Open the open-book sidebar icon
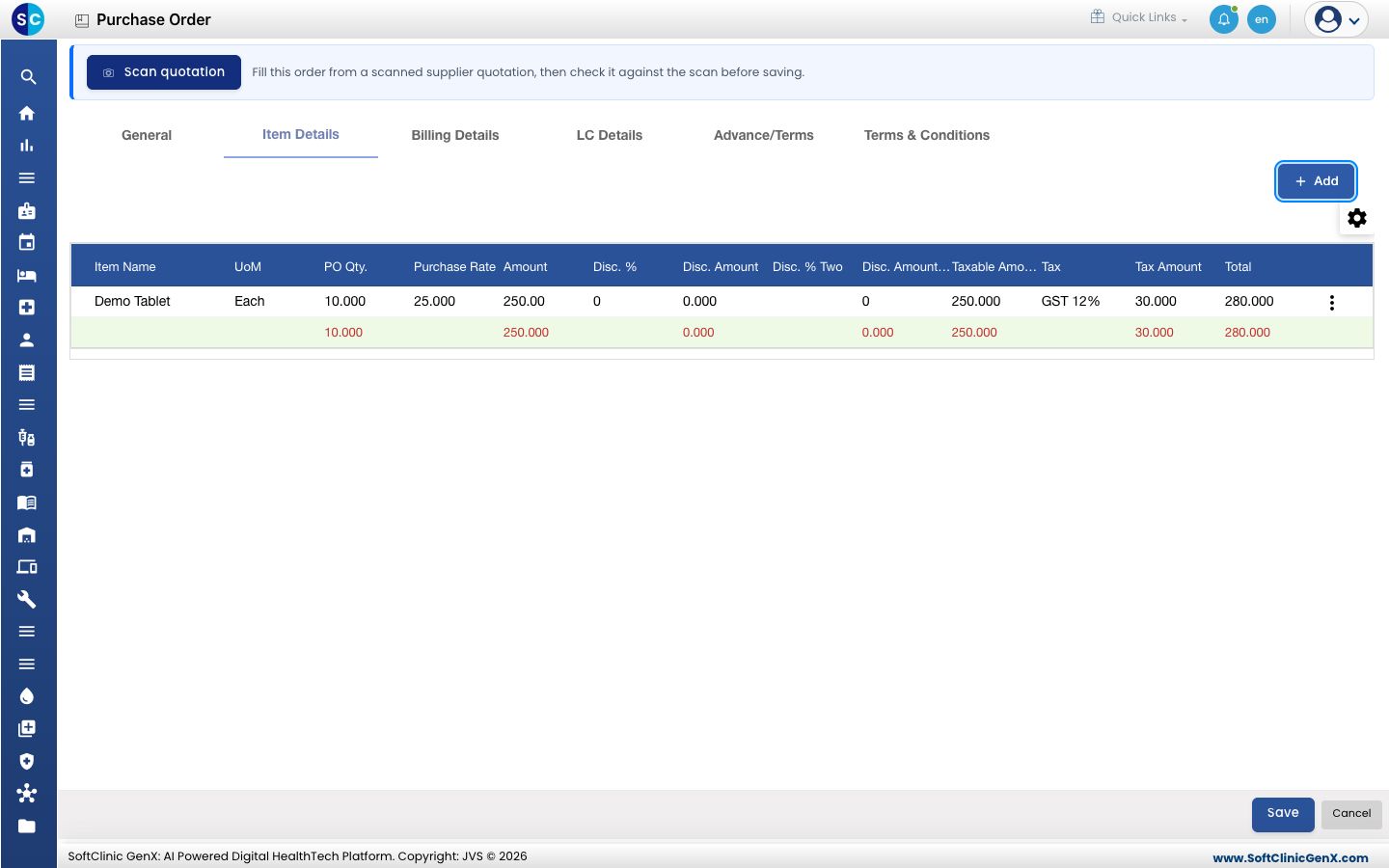 [27, 502]
